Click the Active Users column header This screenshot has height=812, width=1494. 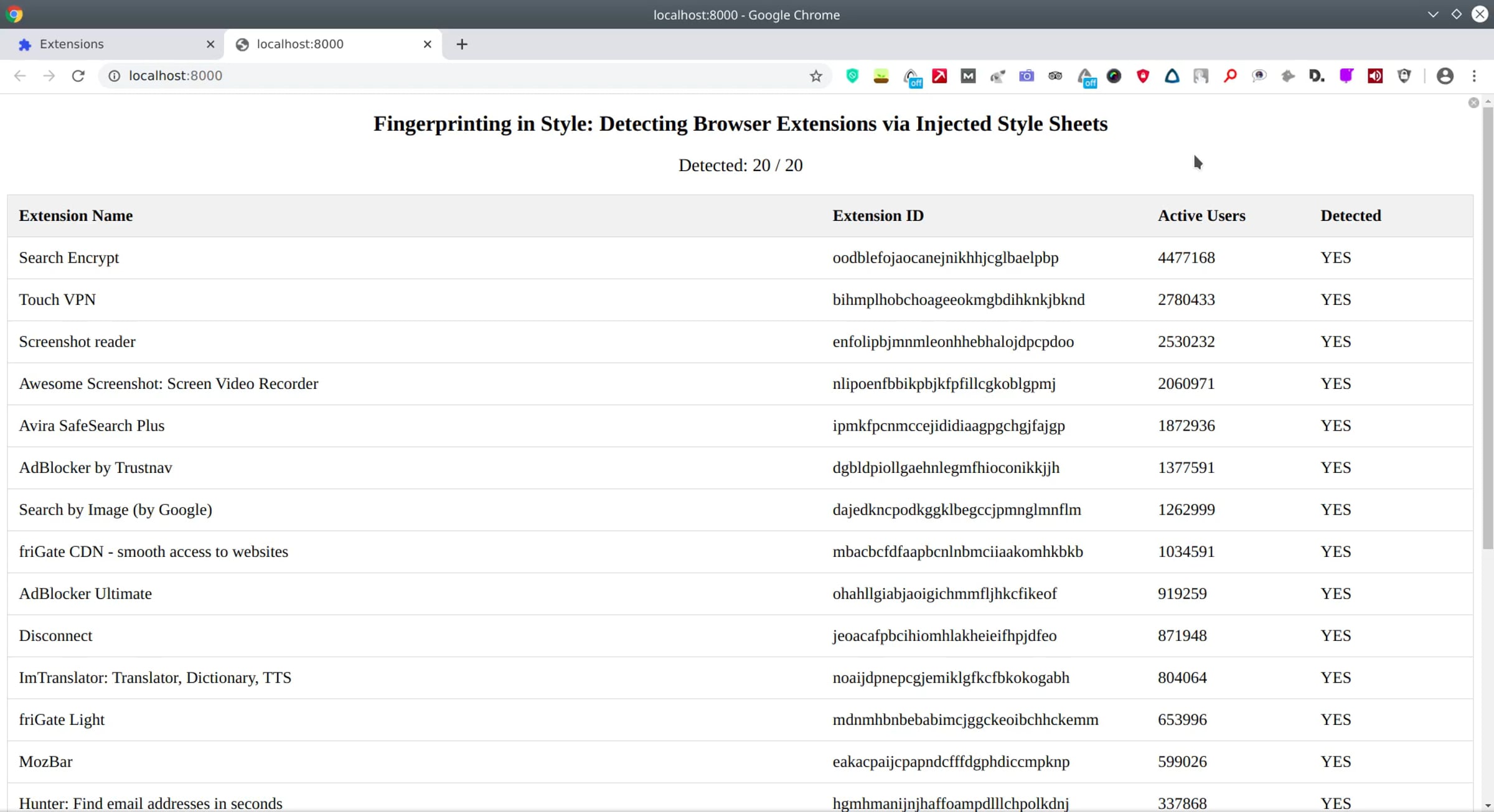(x=1201, y=216)
